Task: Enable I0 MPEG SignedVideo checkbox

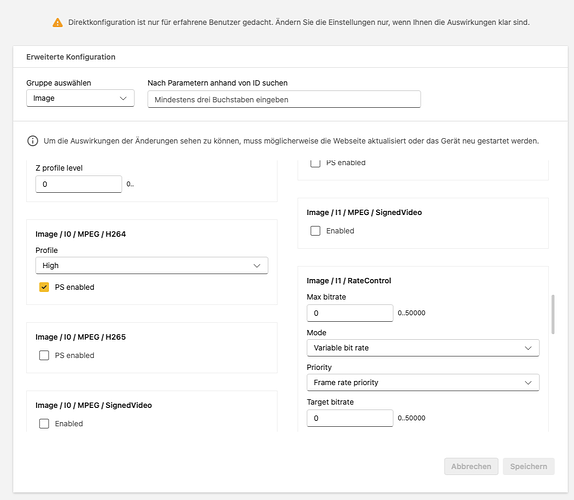Action: 44,423
